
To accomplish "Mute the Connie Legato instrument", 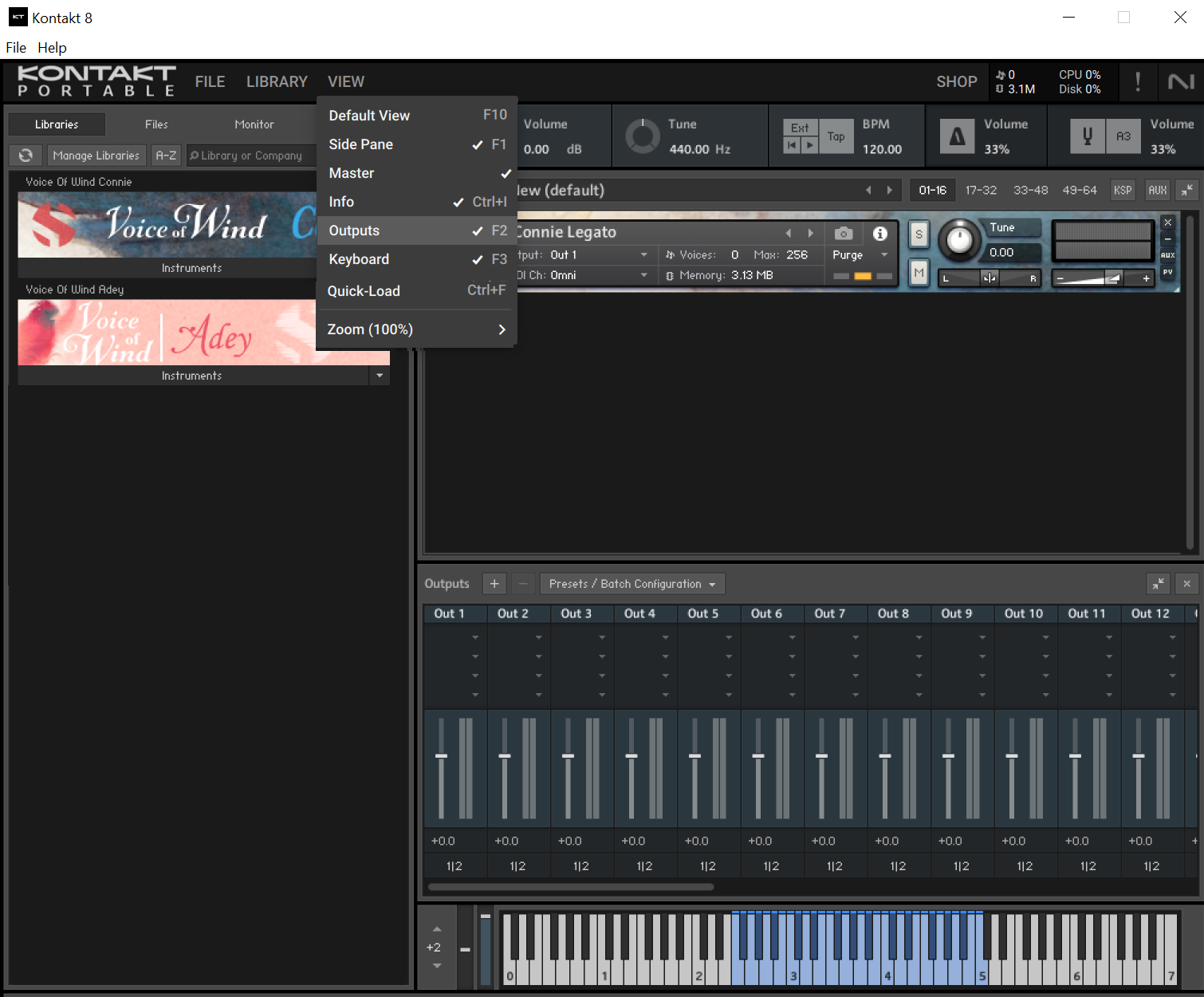I will 919,273.
